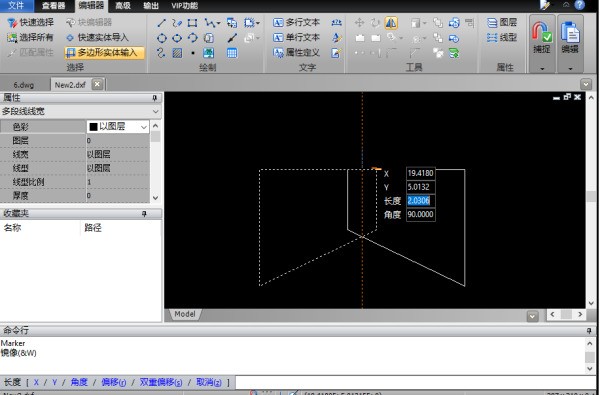Select the freehand sketch pencil tool
The width and height of the screenshot is (600, 395).
177,23
